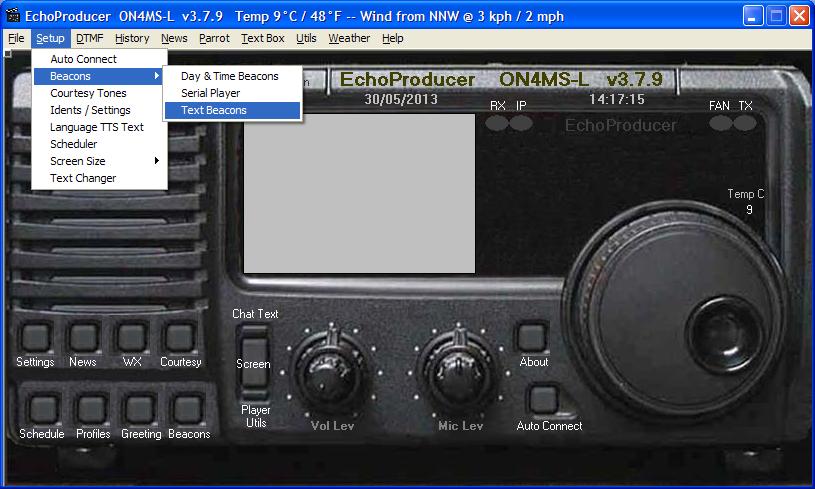815x489 pixels.
Task: Click the TX indicator light
Action: 745,124
